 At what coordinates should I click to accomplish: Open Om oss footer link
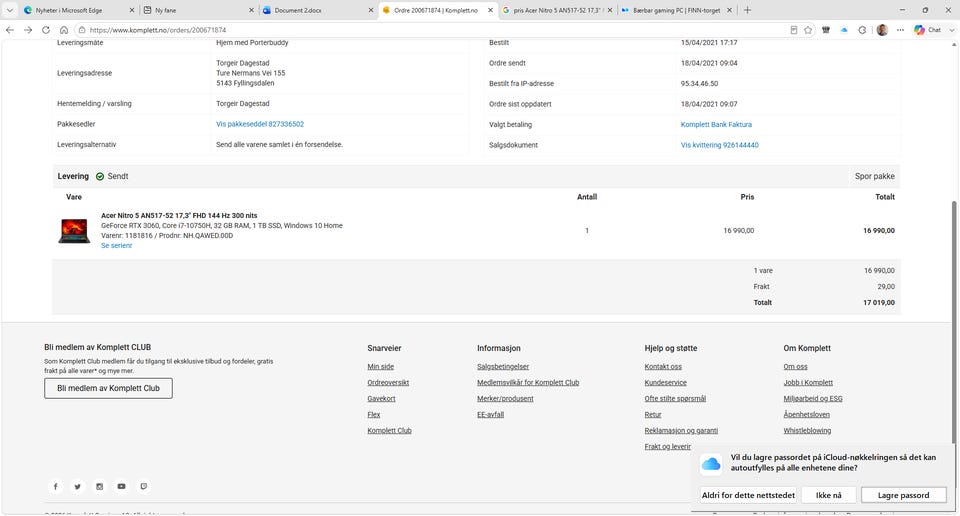pyautogui.click(x=795, y=367)
